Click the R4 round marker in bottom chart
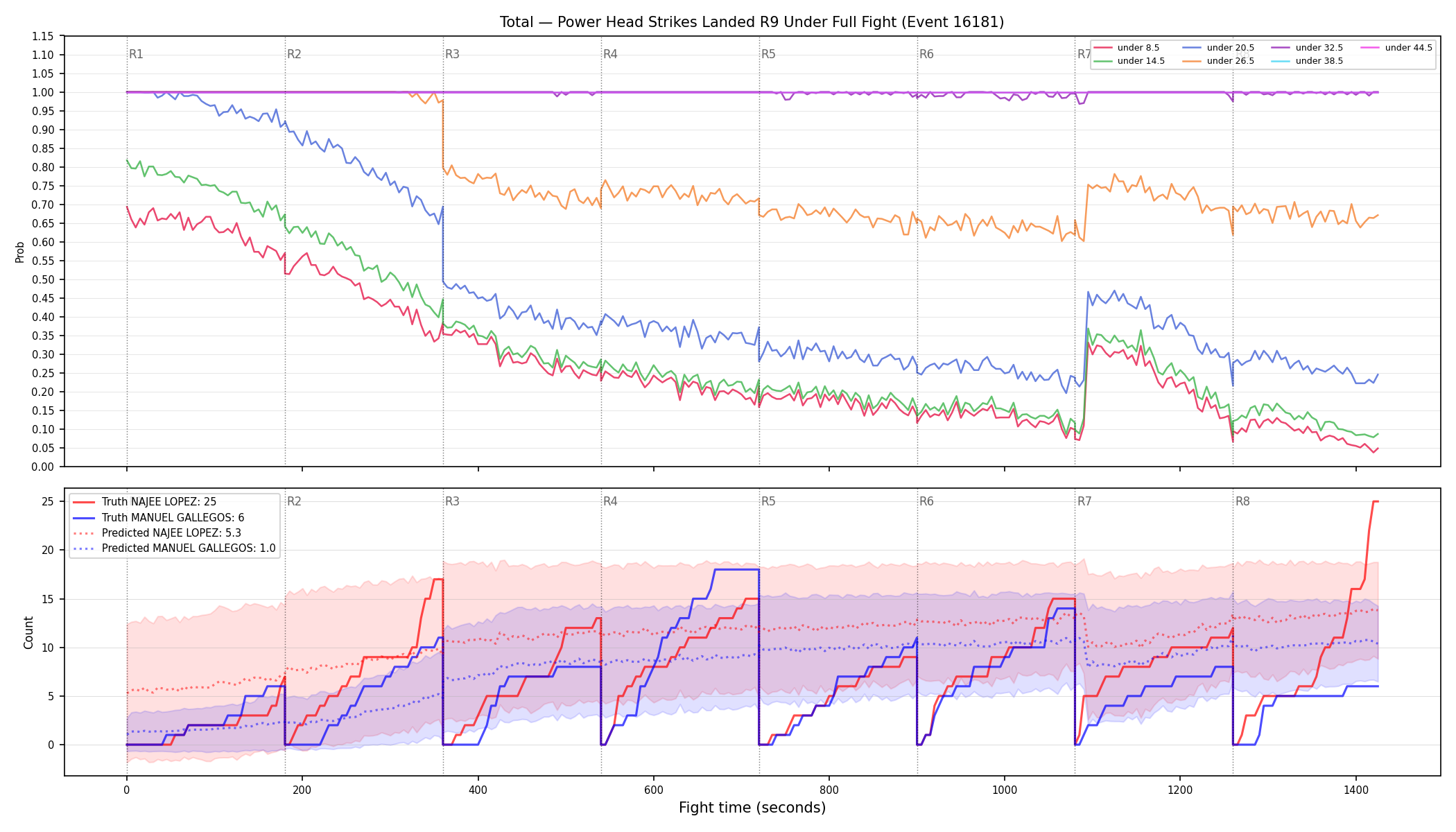The image size is (1456, 832). click(x=610, y=501)
